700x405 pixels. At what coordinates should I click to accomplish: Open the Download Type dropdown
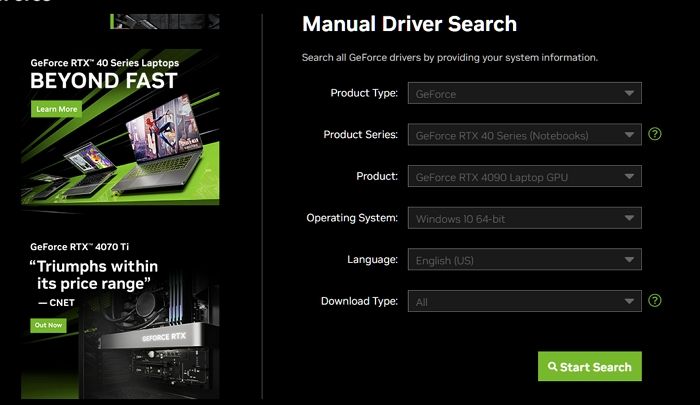(525, 301)
